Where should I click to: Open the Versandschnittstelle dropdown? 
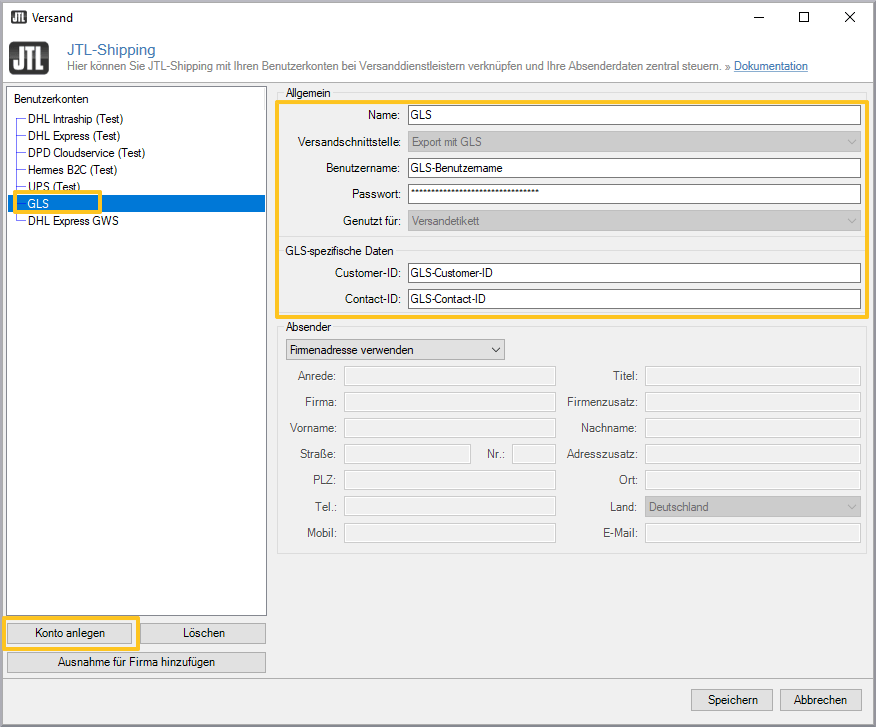pyautogui.click(x=633, y=141)
